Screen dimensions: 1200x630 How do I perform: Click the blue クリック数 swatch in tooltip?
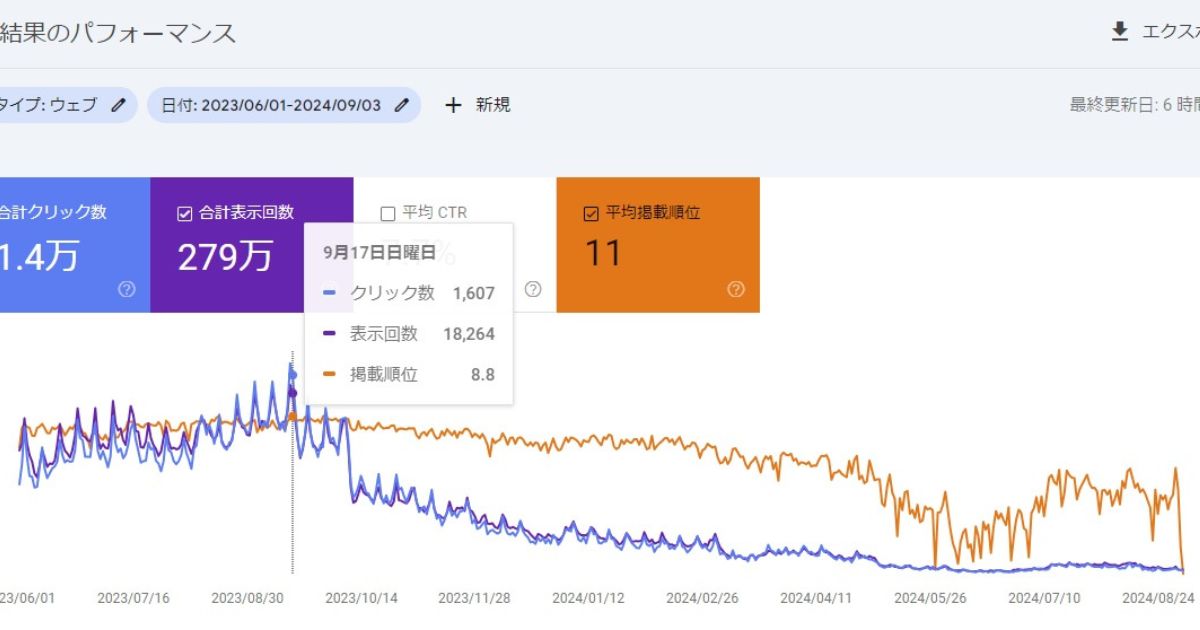(330, 294)
